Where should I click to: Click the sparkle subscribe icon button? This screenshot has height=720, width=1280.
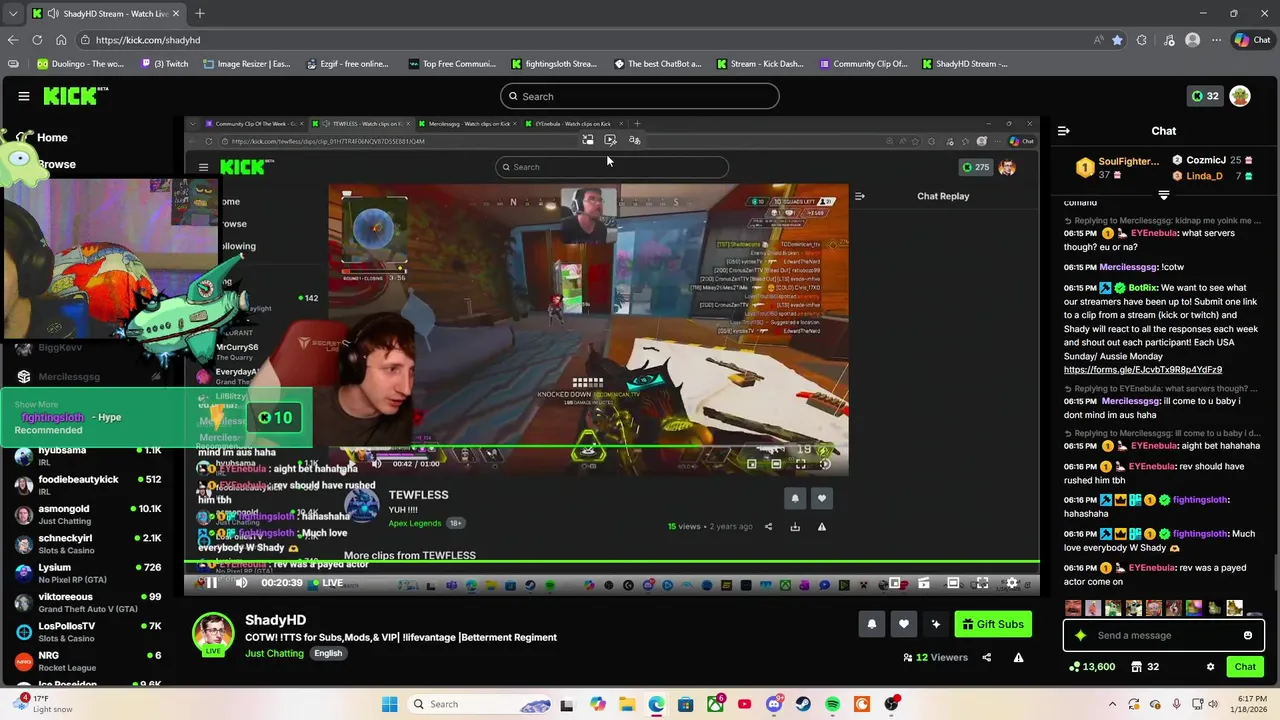[935, 624]
